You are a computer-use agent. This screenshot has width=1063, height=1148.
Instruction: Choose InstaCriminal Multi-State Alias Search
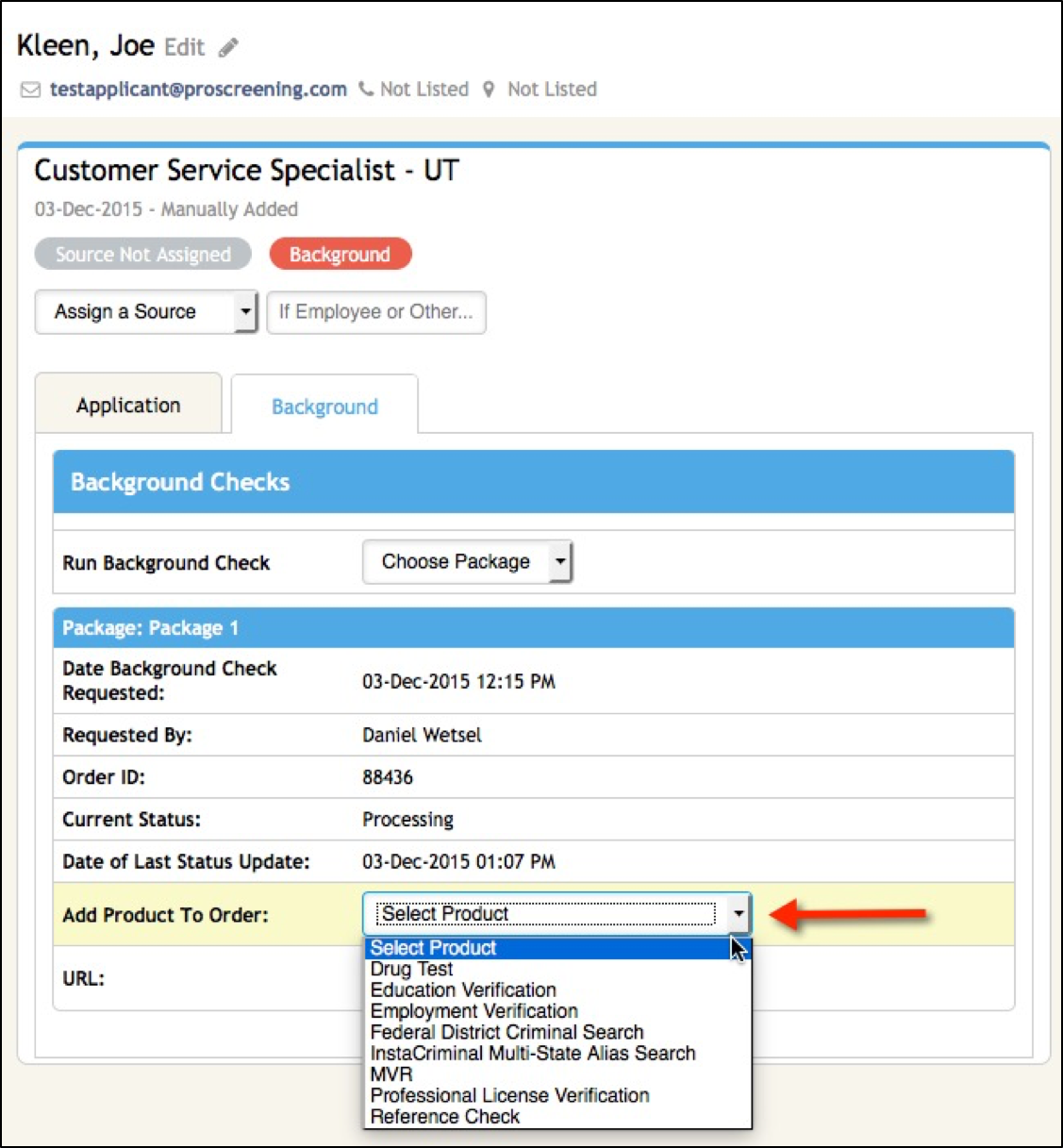click(533, 1053)
